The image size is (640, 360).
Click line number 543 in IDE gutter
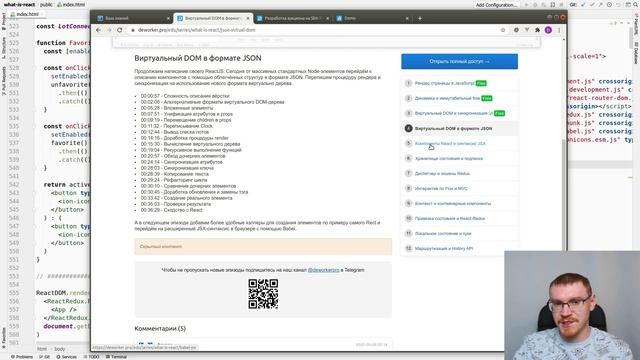[14, 193]
